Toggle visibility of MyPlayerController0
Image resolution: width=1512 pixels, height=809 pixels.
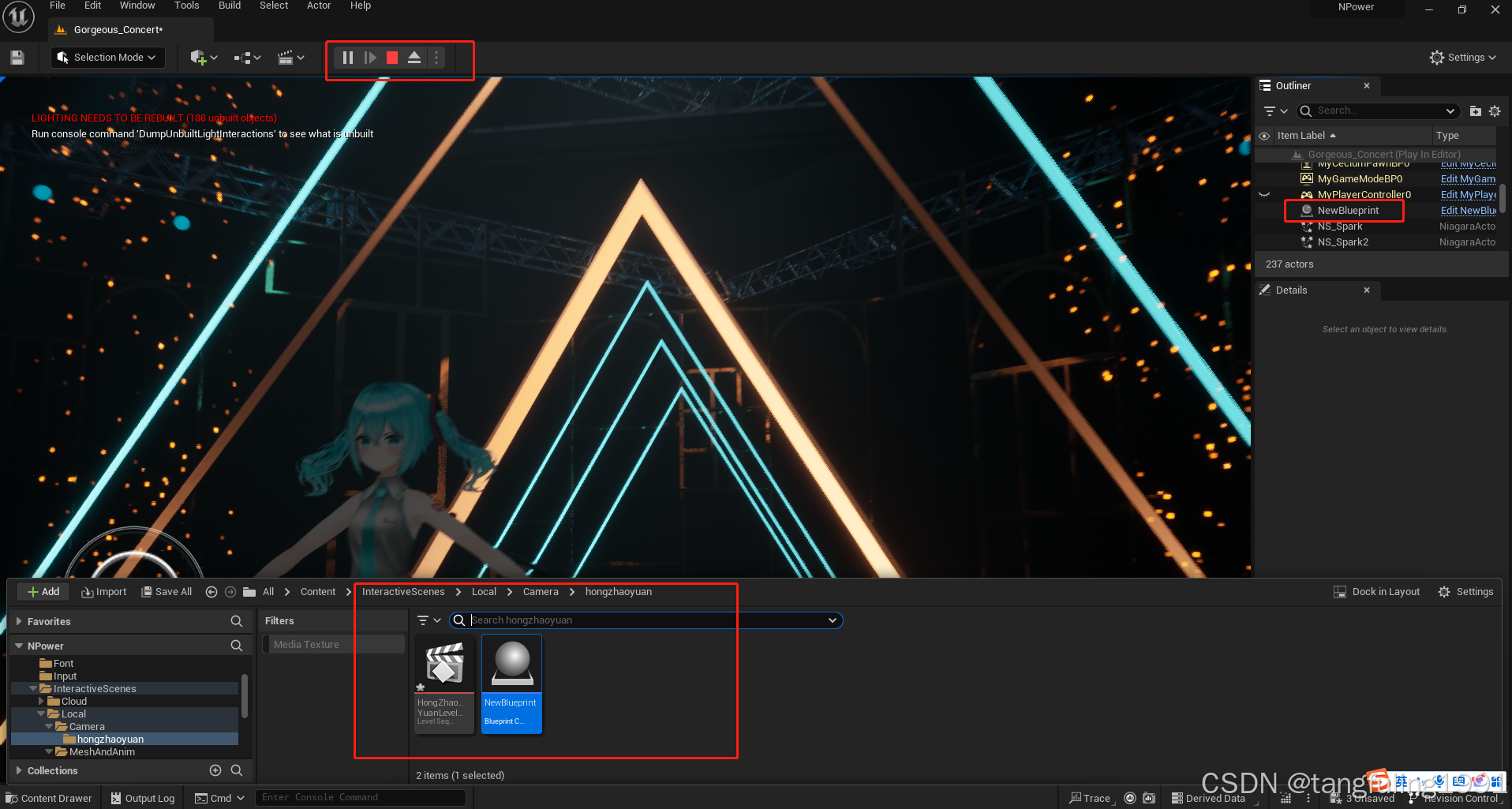(1264, 195)
